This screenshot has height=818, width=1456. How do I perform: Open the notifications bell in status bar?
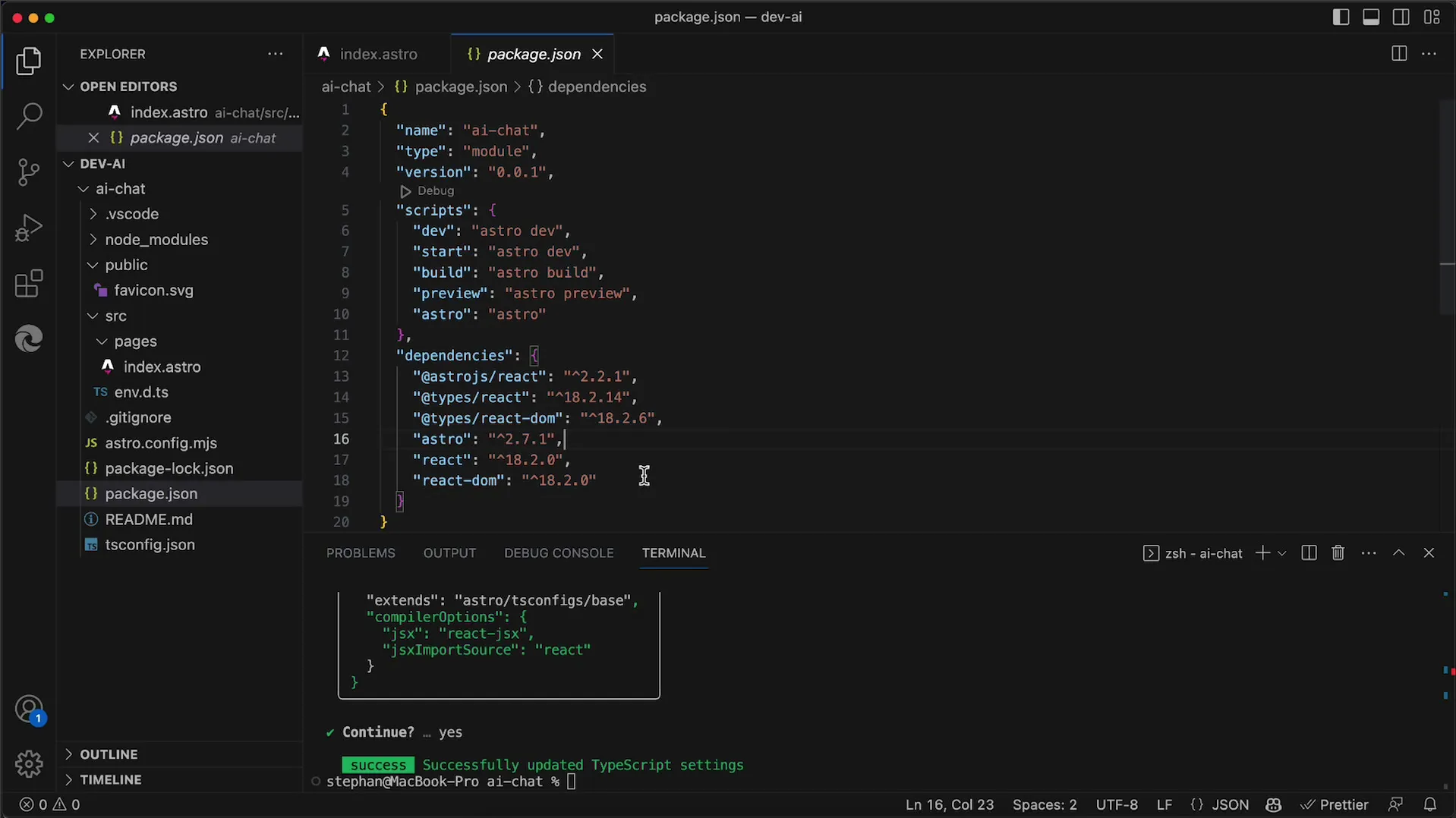[1430, 804]
